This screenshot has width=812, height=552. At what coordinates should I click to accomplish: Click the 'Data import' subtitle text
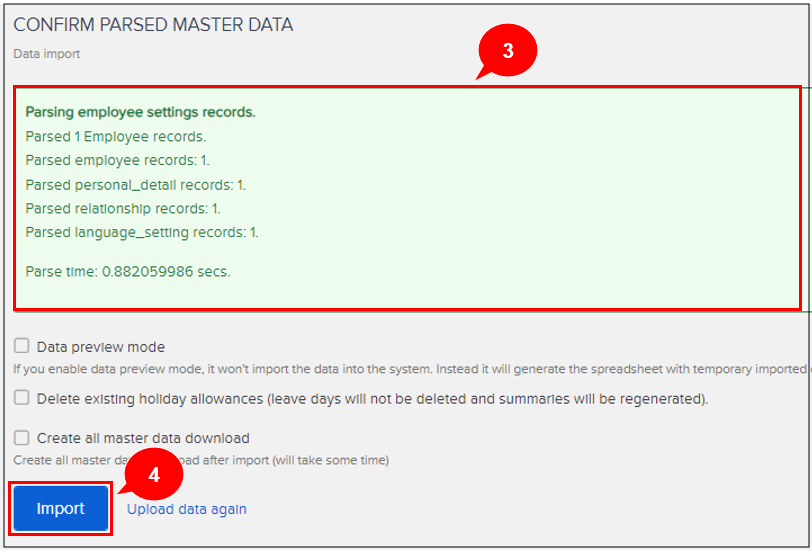point(46,54)
